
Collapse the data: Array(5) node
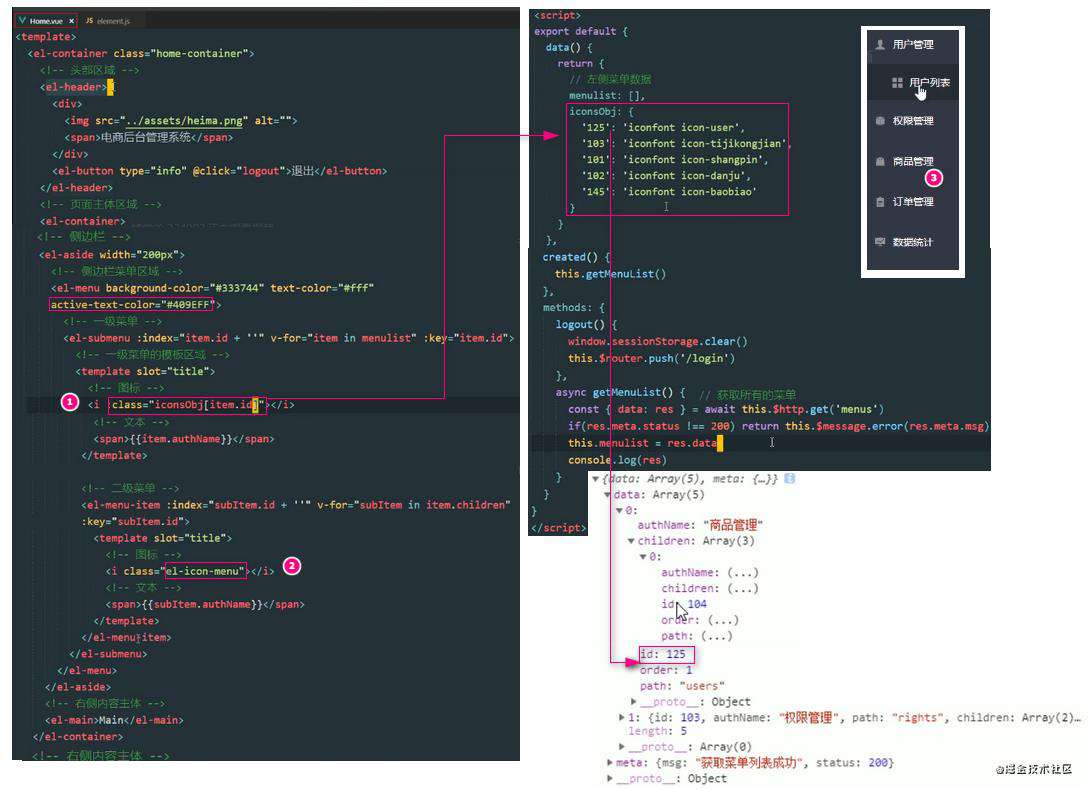[x=608, y=495]
